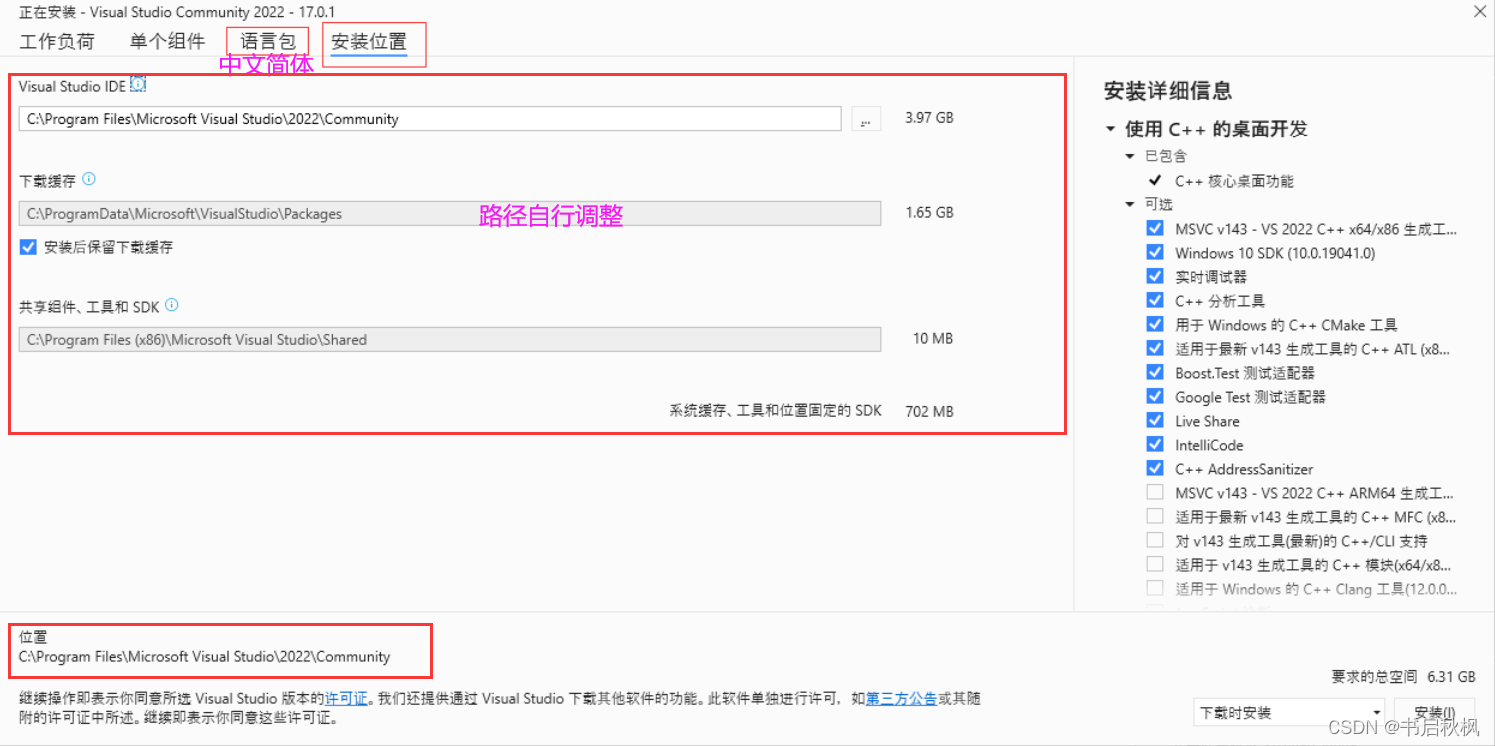This screenshot has width=1495, height=746.
Task: Uncheck IntelliCode component
Action: coord(1155,444)
